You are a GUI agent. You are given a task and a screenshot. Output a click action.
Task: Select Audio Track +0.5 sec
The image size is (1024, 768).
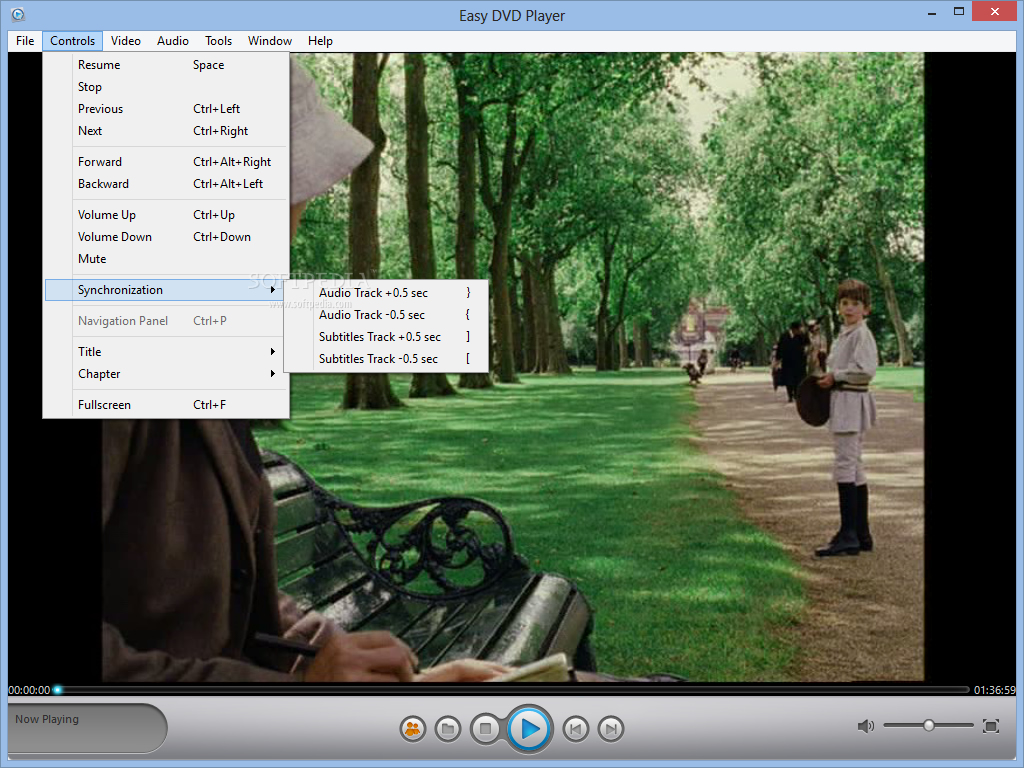386,293
